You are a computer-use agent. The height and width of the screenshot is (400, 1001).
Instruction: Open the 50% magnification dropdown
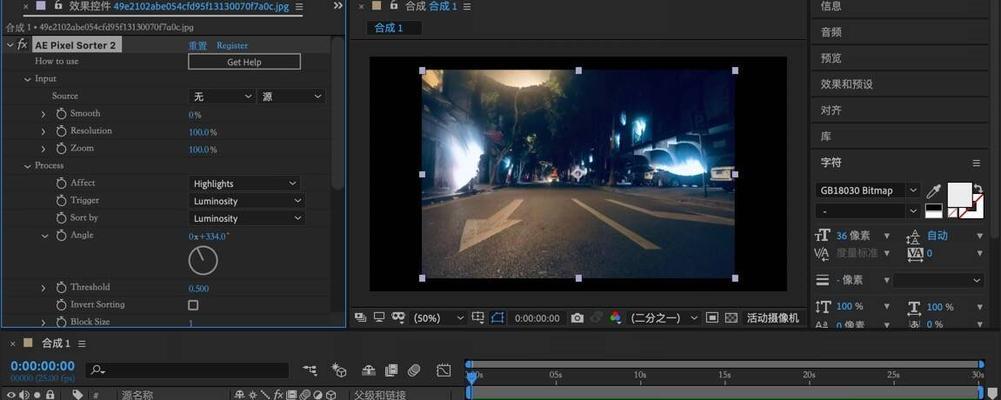(x=438, y=318)
